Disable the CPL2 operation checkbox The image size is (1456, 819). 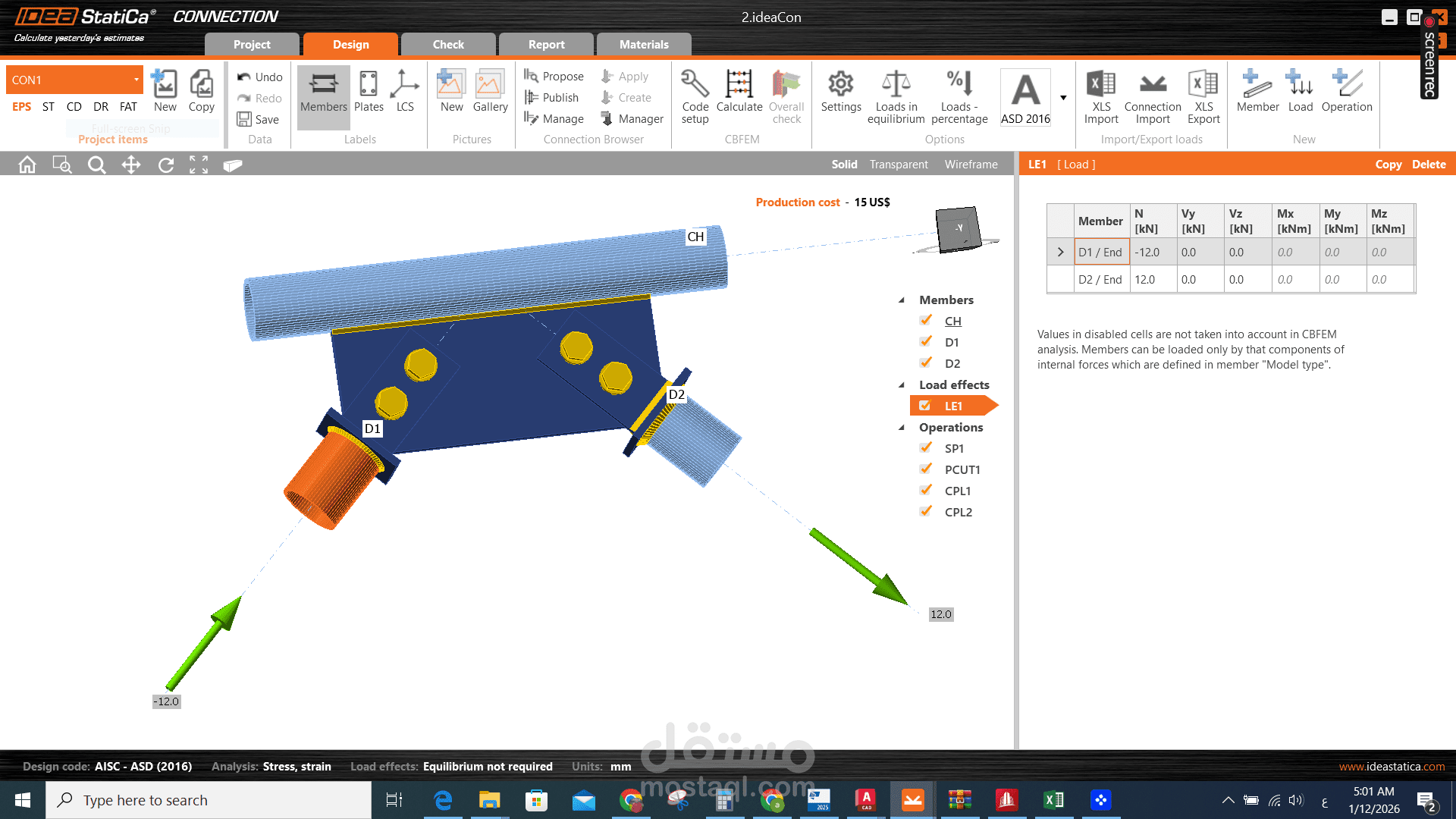(926, 512)
